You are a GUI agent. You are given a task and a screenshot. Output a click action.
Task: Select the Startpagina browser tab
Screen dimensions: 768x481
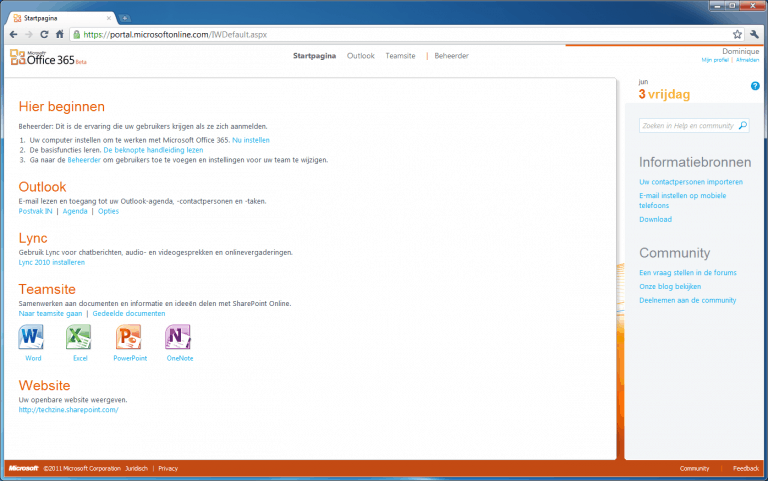61,18
